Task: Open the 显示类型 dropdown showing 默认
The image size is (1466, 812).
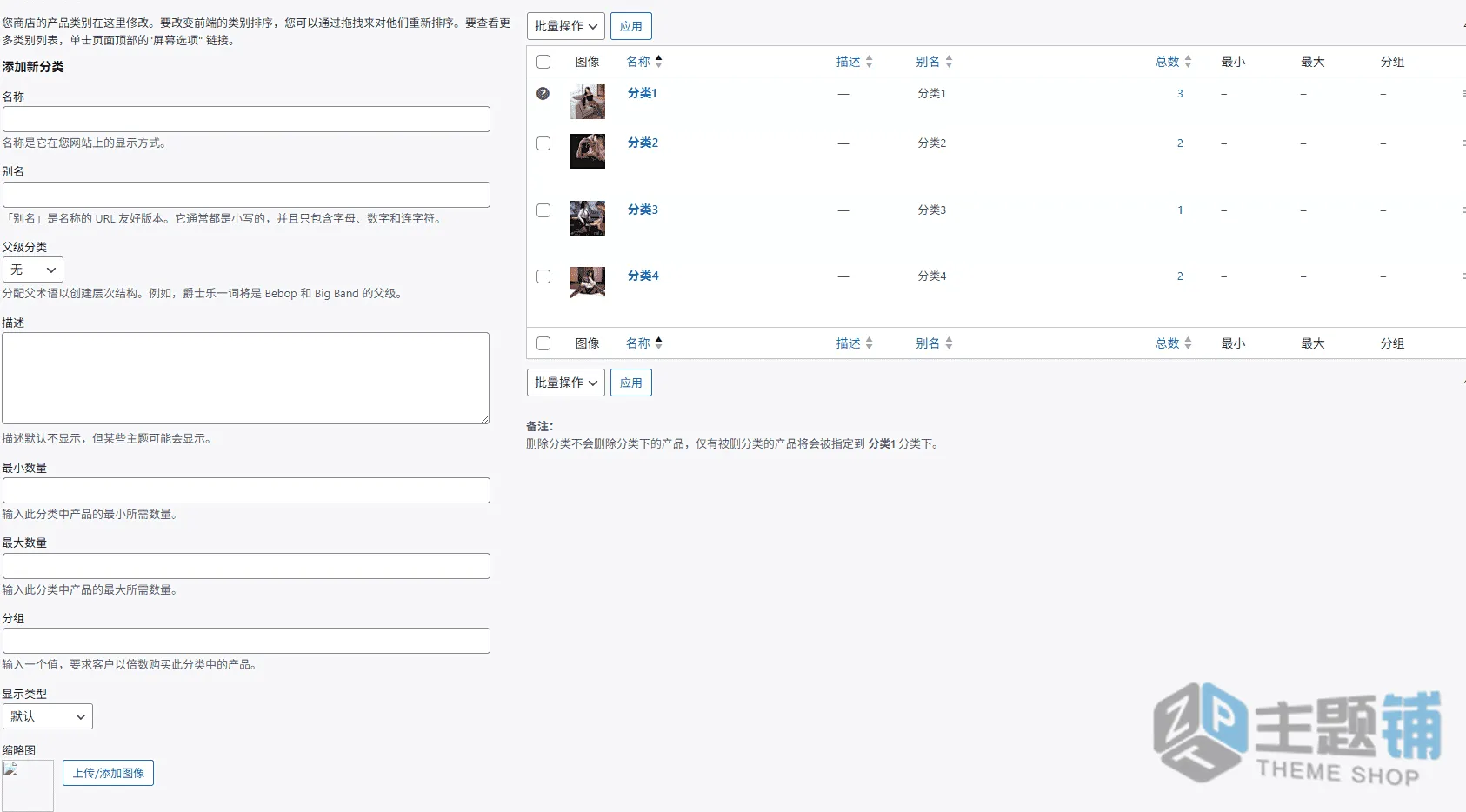Action: pyautogui.click(x=48, y=716)
